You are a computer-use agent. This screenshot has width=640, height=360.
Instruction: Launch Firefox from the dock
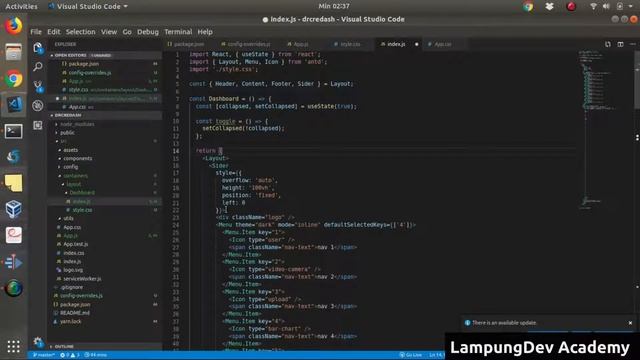click(13, 26)
